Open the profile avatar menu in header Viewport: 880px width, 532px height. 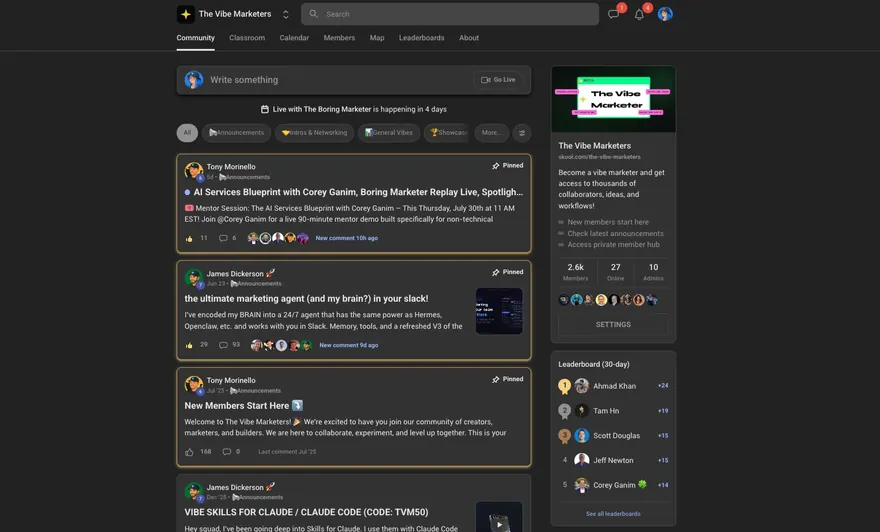[665, 14]
